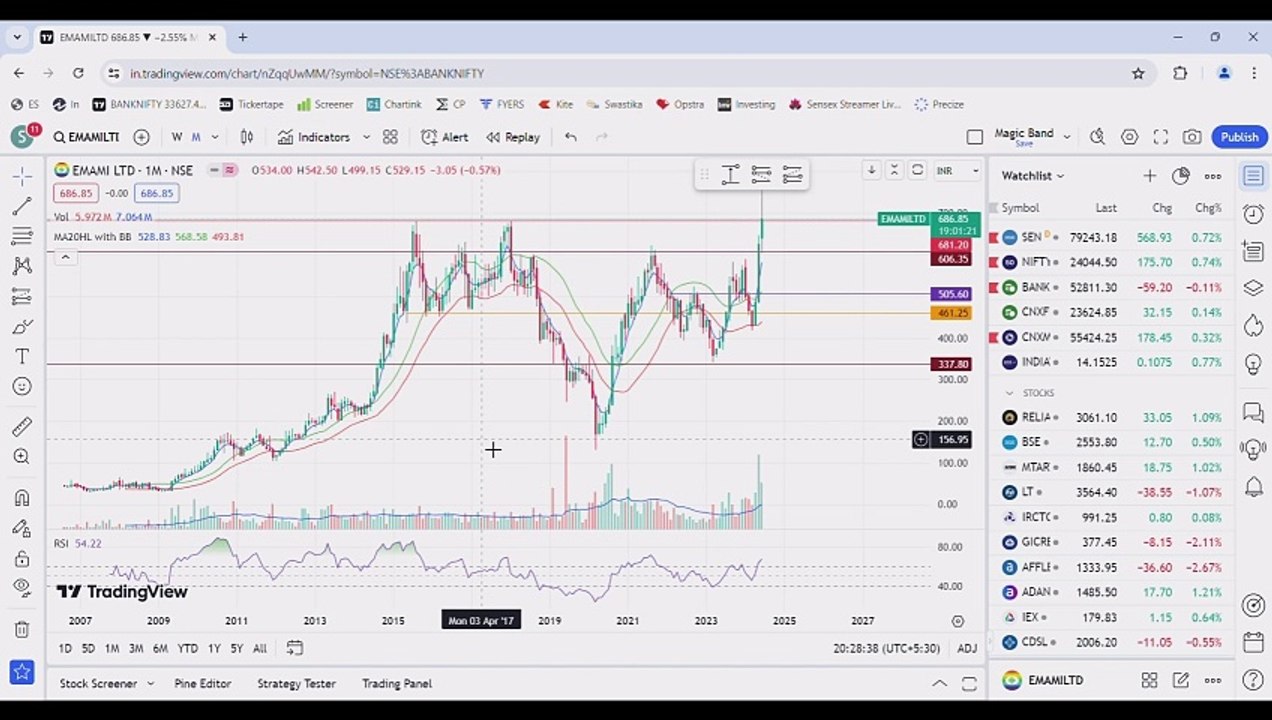Click the 337.80 dark red price label
The image size is (1272, 720).
pos(950,365)
